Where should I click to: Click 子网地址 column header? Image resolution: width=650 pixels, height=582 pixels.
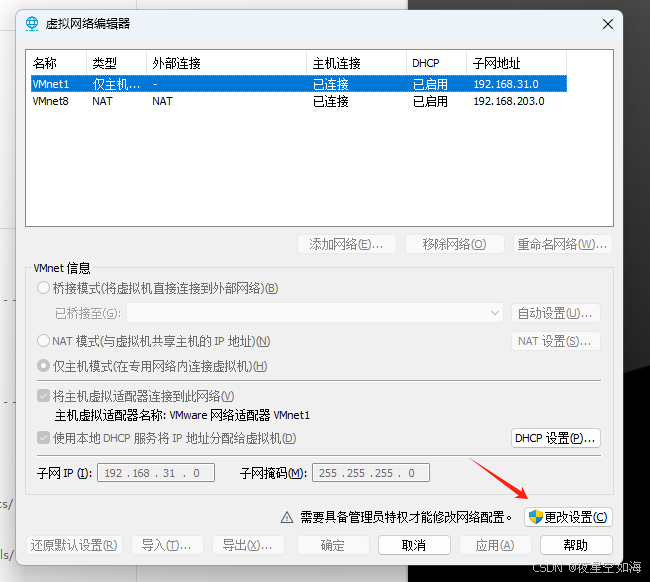point(517,63)
